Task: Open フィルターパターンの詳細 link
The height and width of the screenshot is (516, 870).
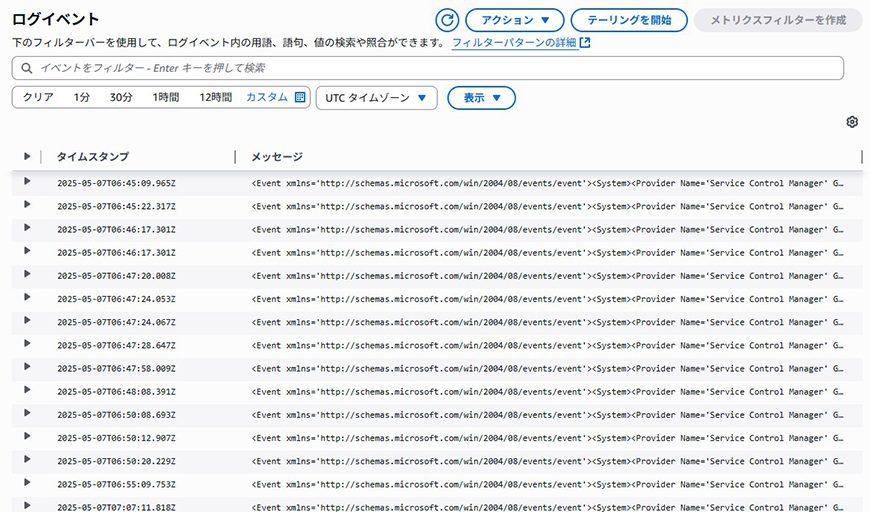Action: [x=514, y=43]
